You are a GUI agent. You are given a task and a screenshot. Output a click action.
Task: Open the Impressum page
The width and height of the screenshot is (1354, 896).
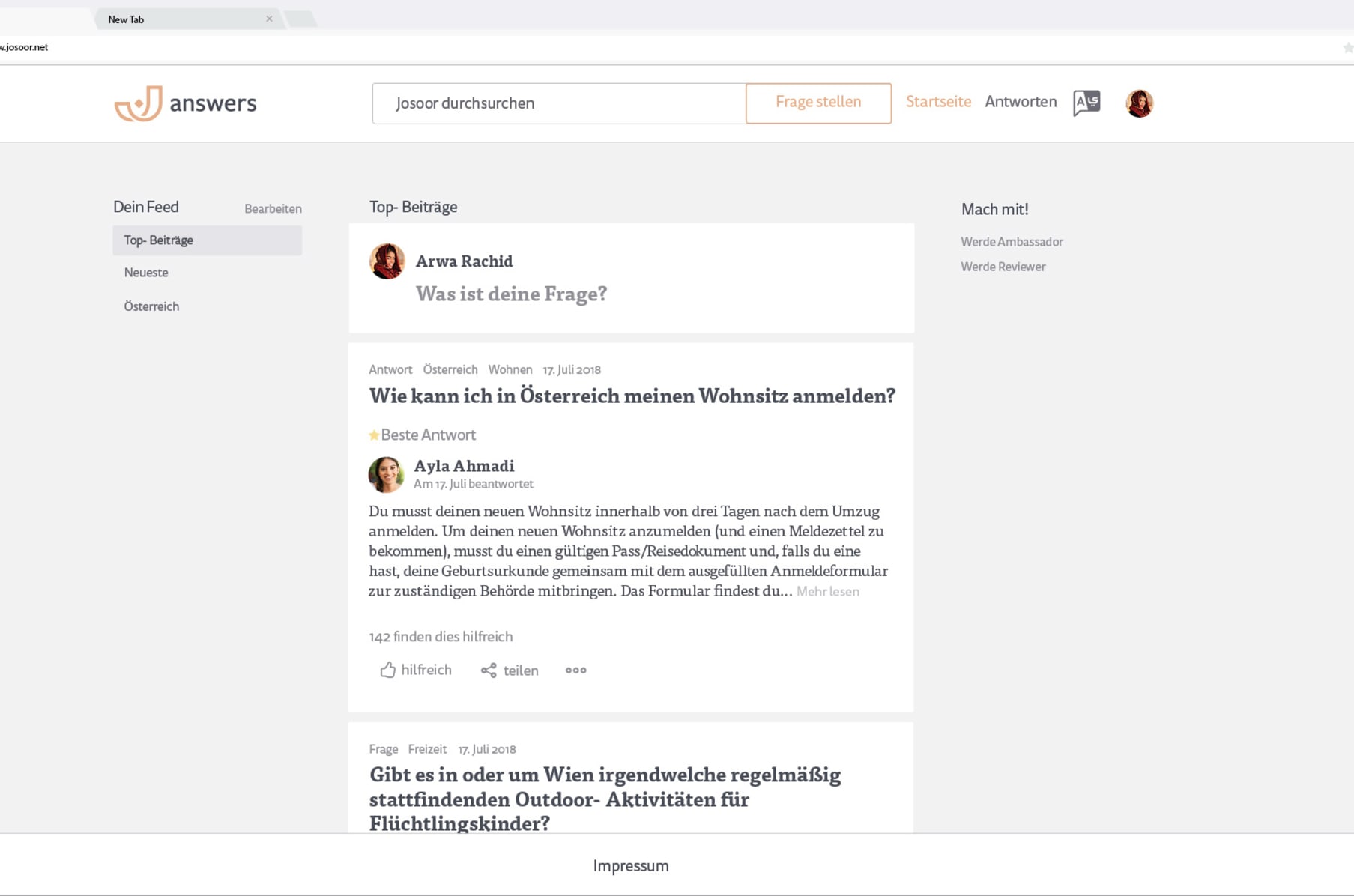(x=630, y=865)
